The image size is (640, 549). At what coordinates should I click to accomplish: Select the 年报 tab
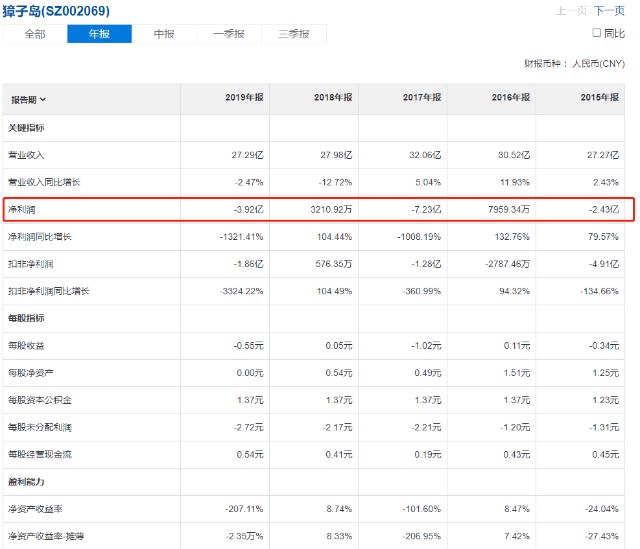[x=99, y=34]
